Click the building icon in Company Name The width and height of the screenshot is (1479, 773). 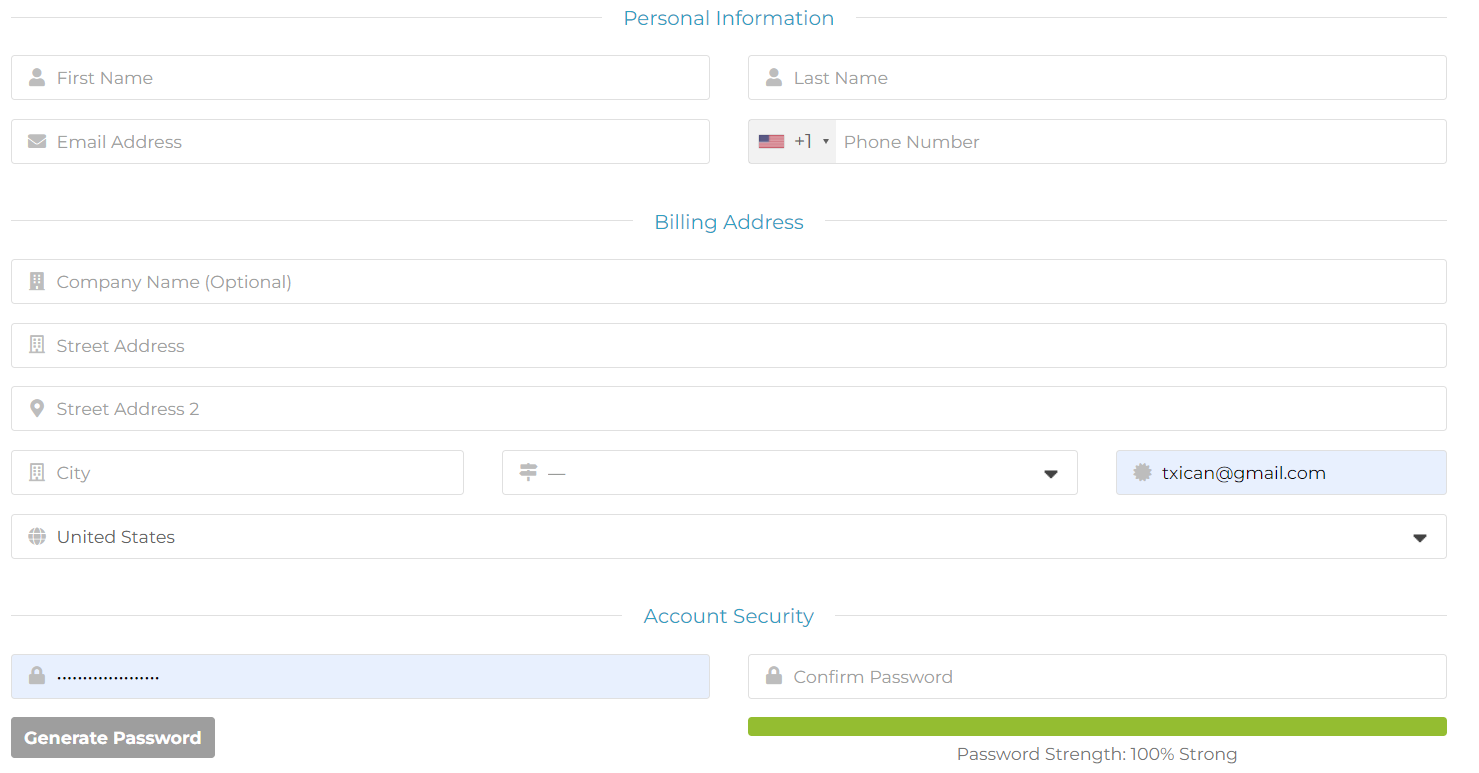[x=37, y=282]
